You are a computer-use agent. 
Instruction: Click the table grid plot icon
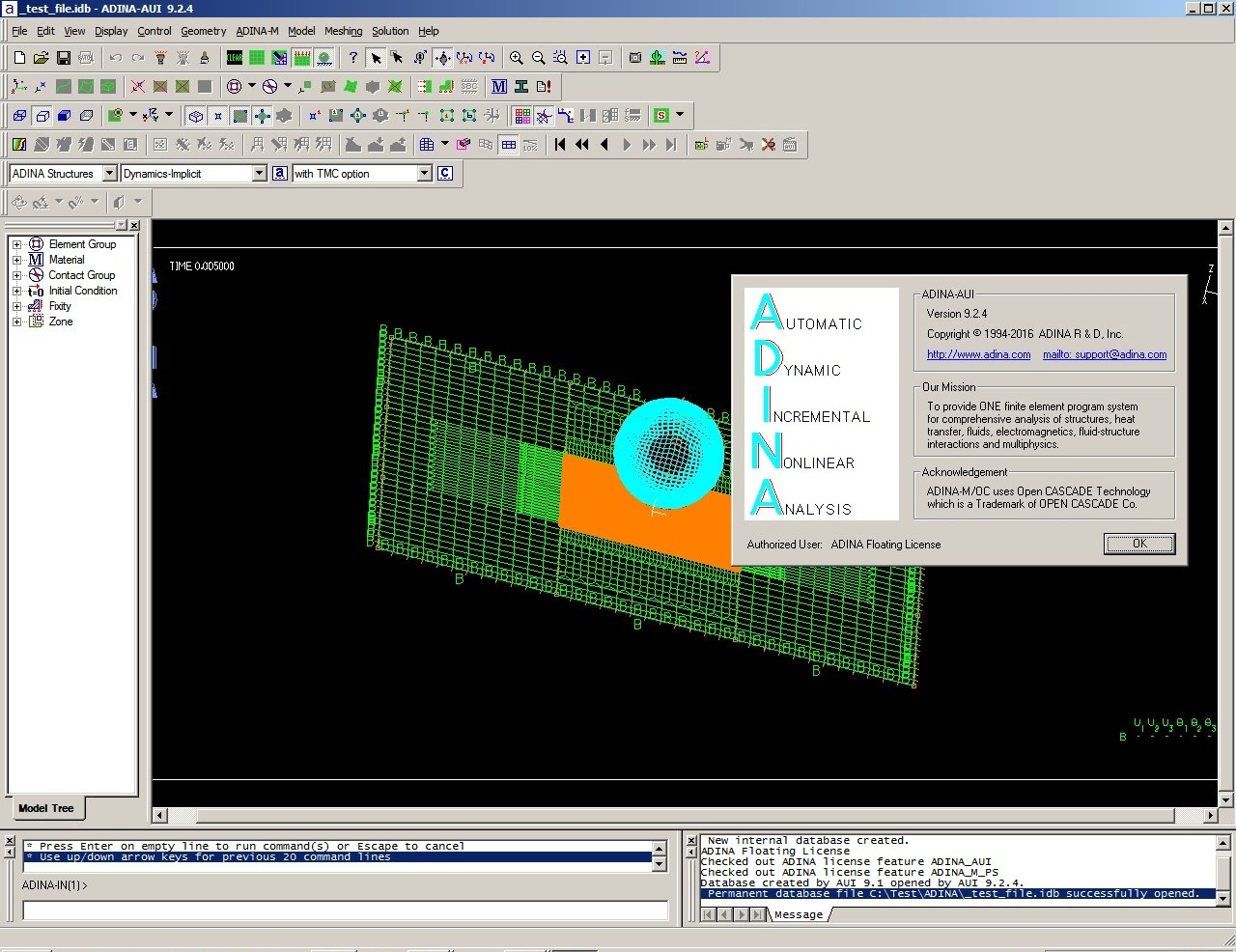tap(427, 145)
